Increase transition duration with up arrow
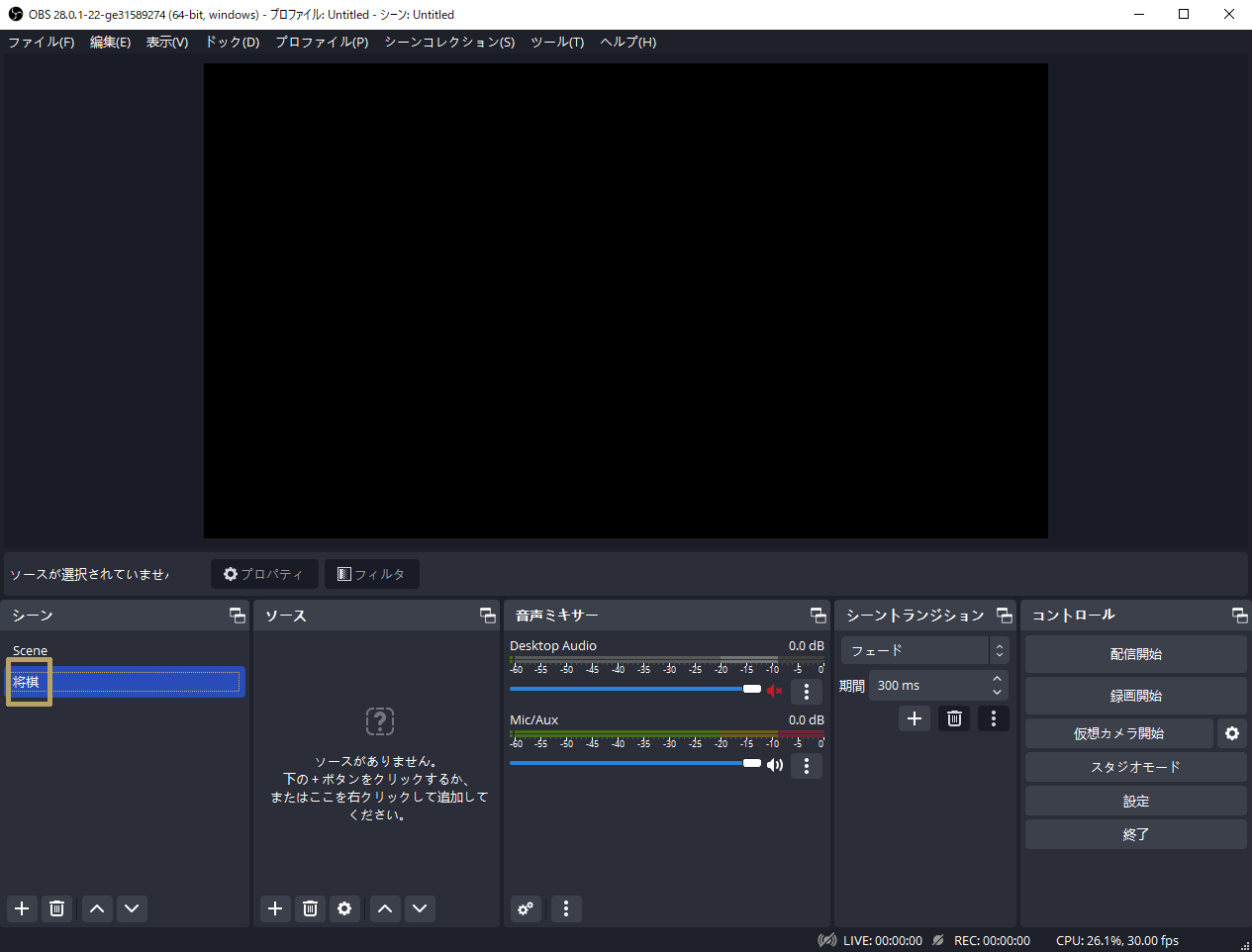1252x952 pixels. [x=998, y=679]
